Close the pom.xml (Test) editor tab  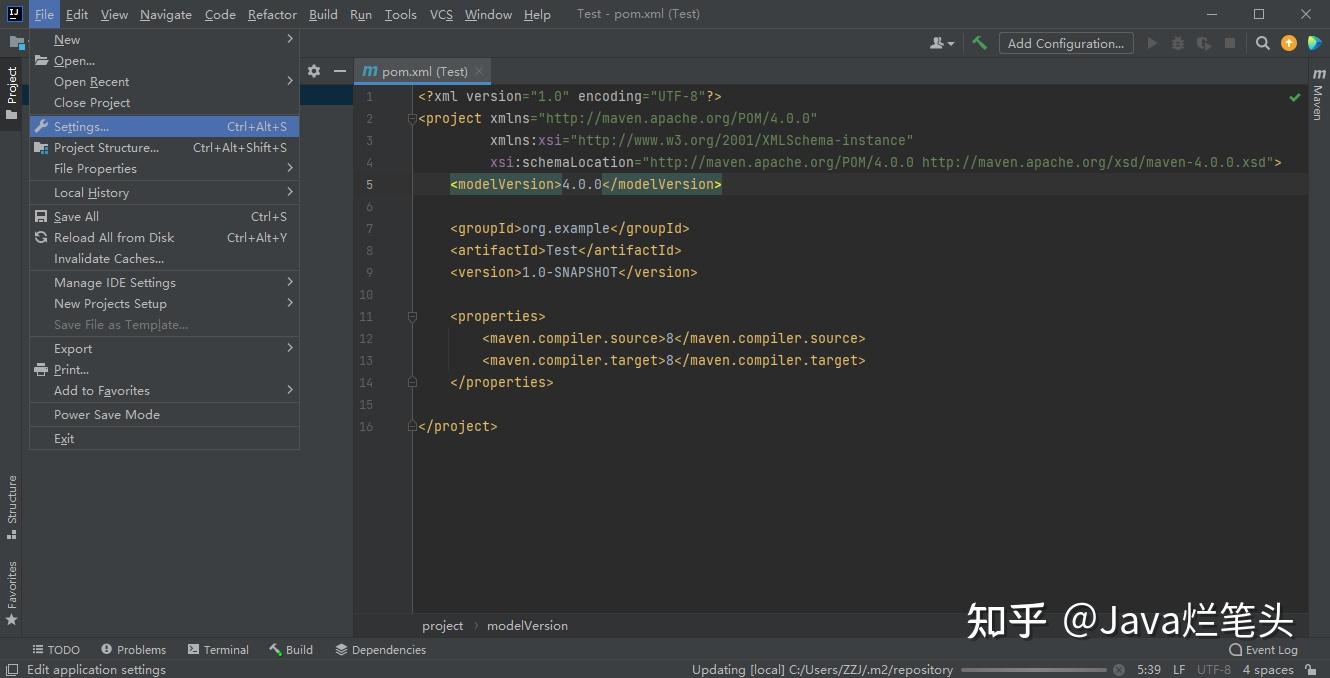point(480,71)
